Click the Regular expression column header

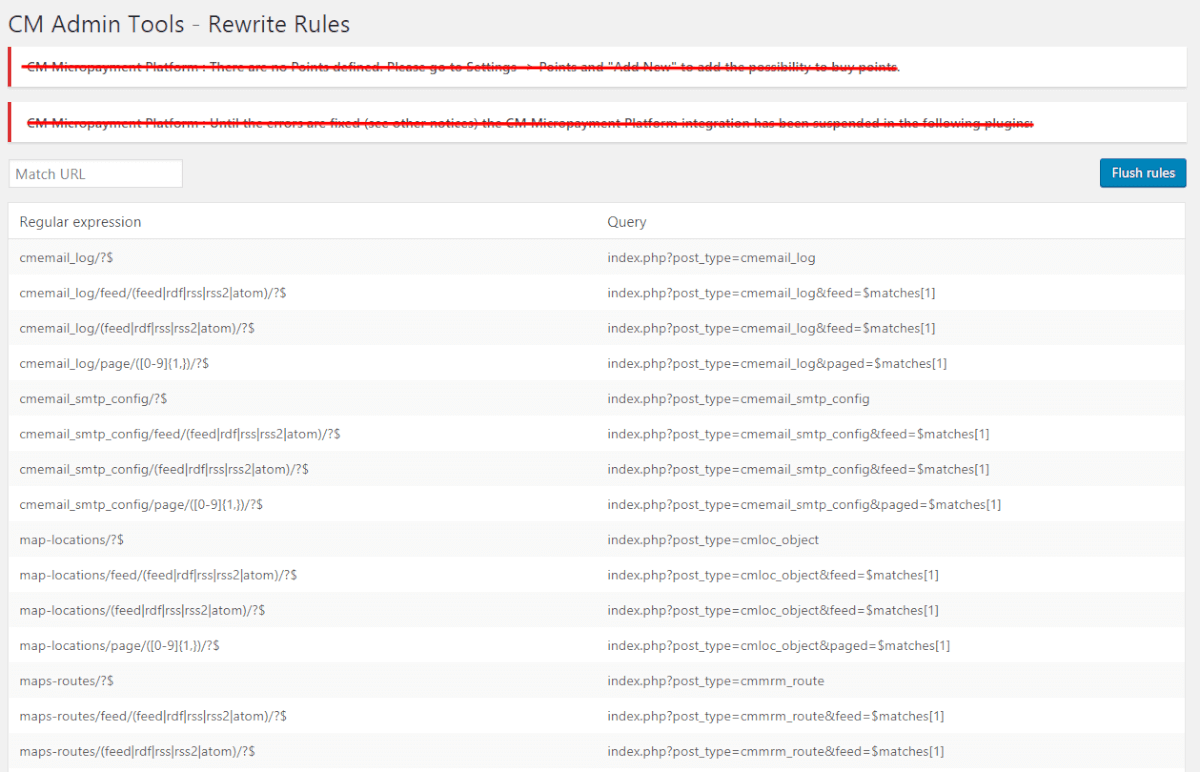tap(80, 222)
